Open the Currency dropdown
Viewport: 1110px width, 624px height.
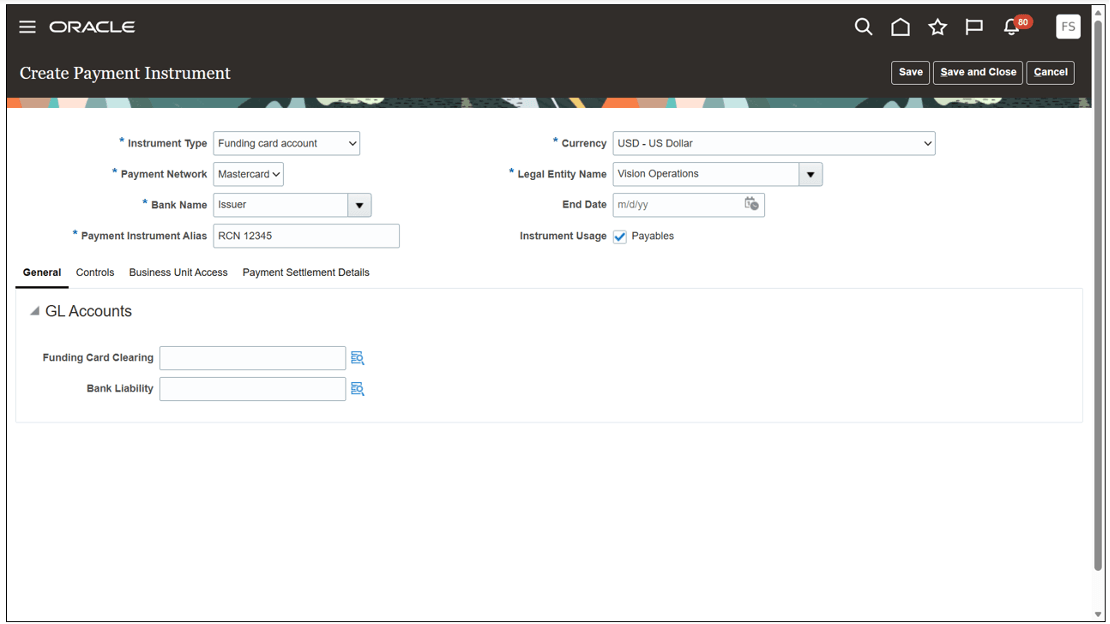774,143
